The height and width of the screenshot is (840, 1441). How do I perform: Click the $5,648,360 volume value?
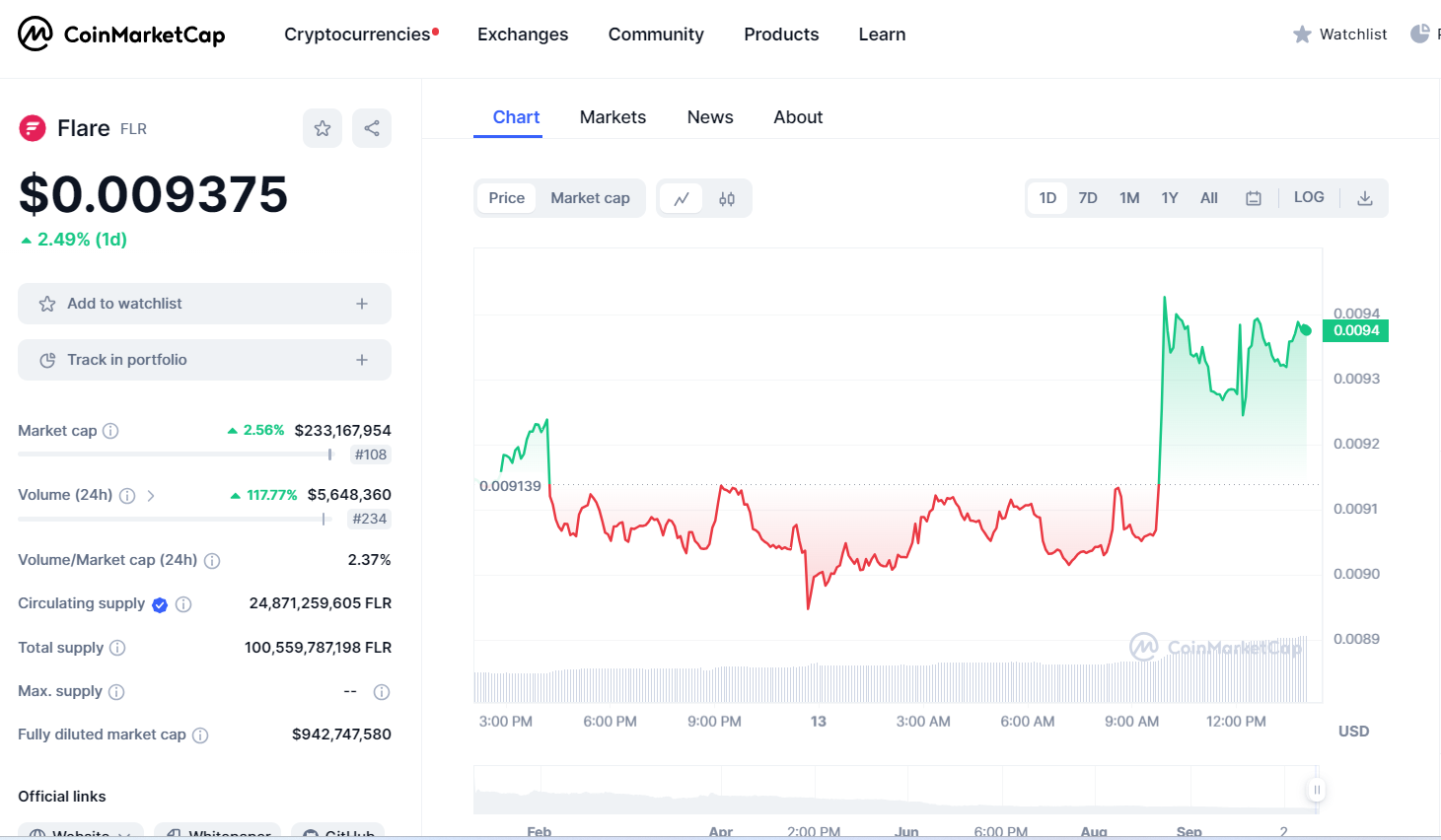coord(349,495)
